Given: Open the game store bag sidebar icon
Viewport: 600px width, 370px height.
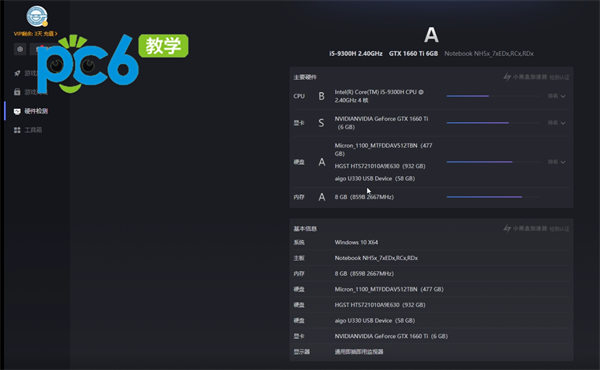Looking at the screenshot, I should click(17, 92).
